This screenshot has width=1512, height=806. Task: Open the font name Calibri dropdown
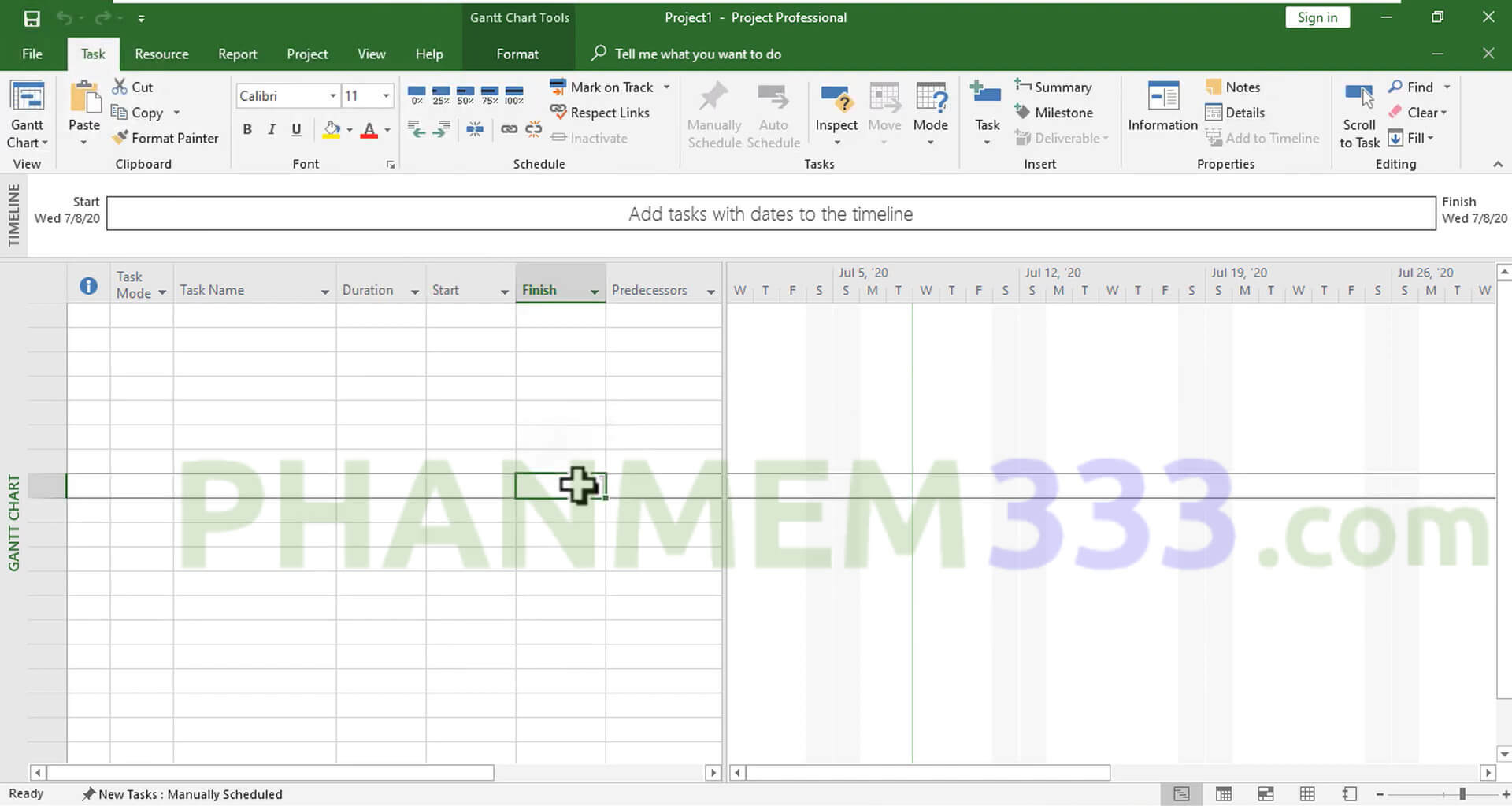click(x=332, y=96)
